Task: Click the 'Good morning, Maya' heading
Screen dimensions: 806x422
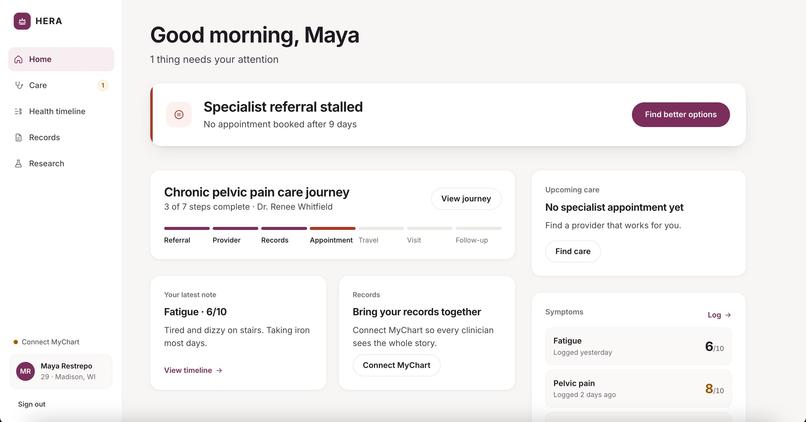Action: click(255, 35)
